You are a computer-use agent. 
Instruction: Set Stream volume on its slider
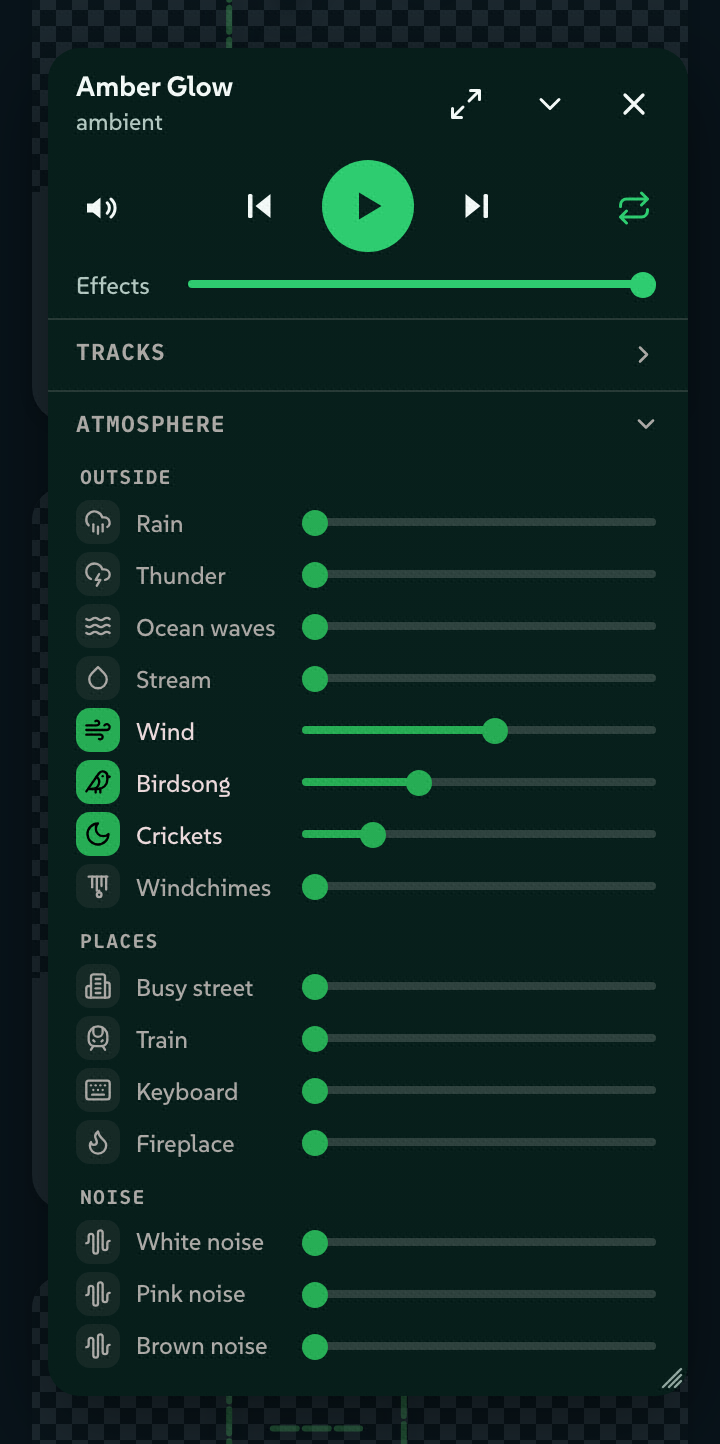[x=479, y=678]
